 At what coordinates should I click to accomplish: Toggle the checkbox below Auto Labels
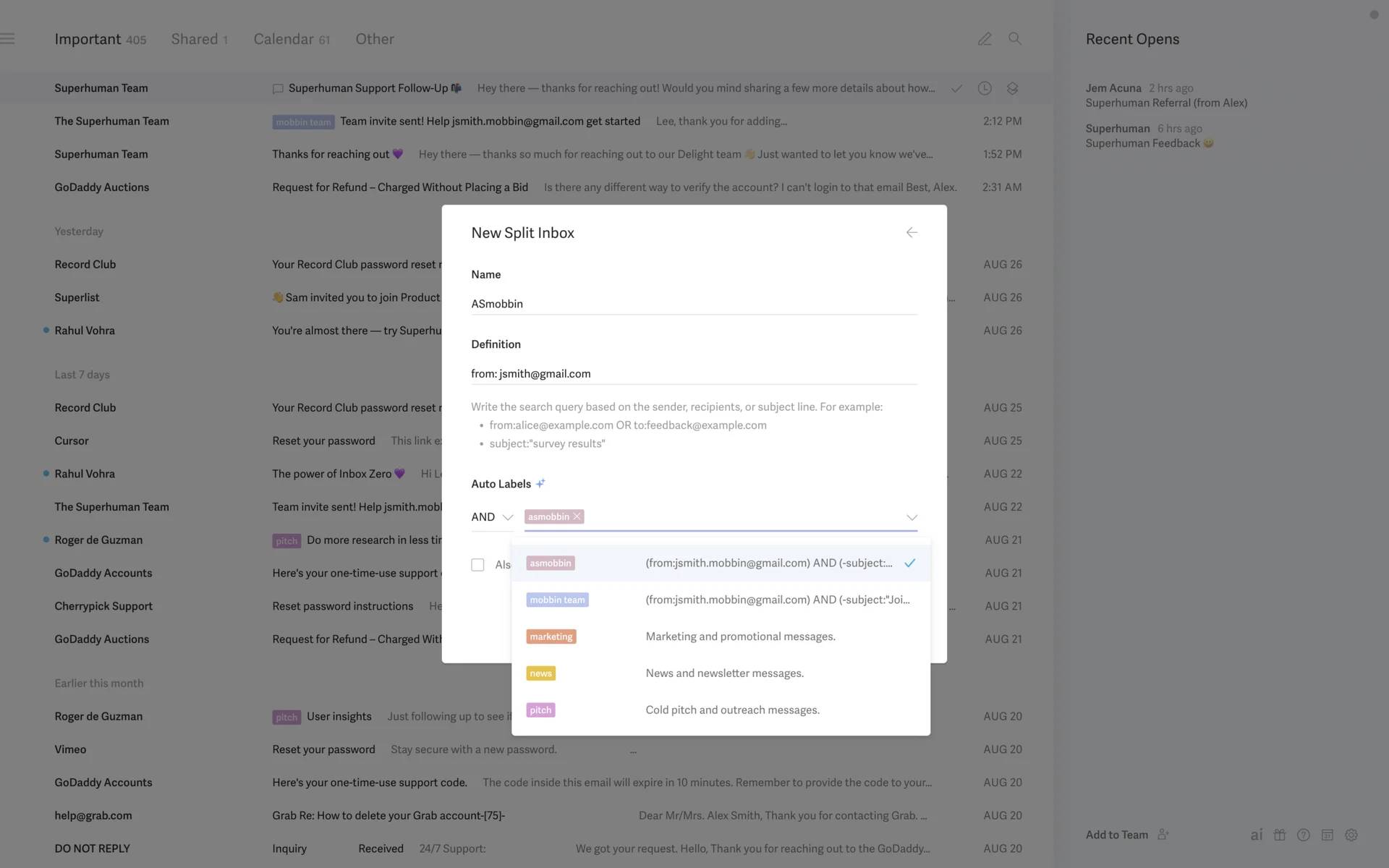tap(477, 565)
